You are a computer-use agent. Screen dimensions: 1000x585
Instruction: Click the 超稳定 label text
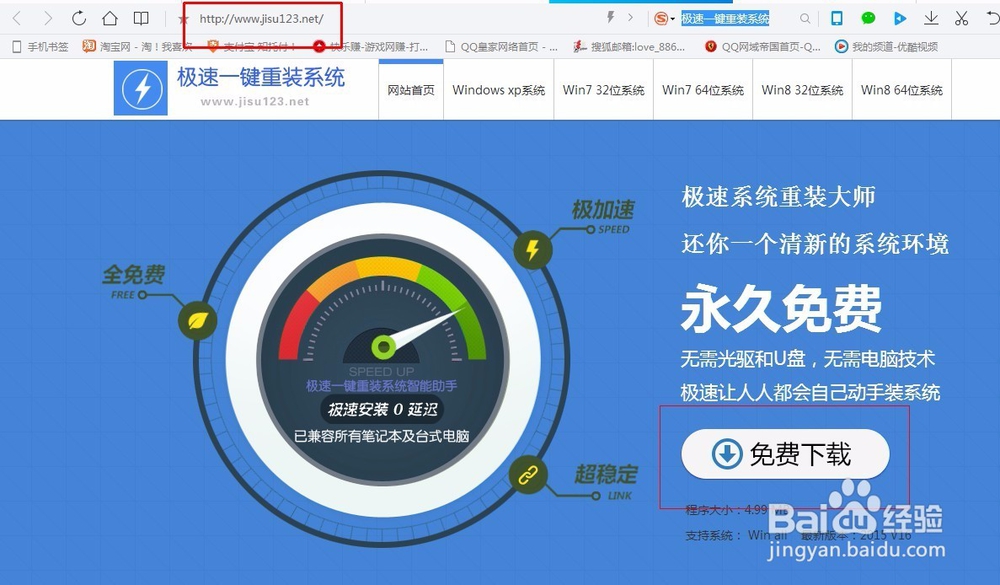pos(606,474)
